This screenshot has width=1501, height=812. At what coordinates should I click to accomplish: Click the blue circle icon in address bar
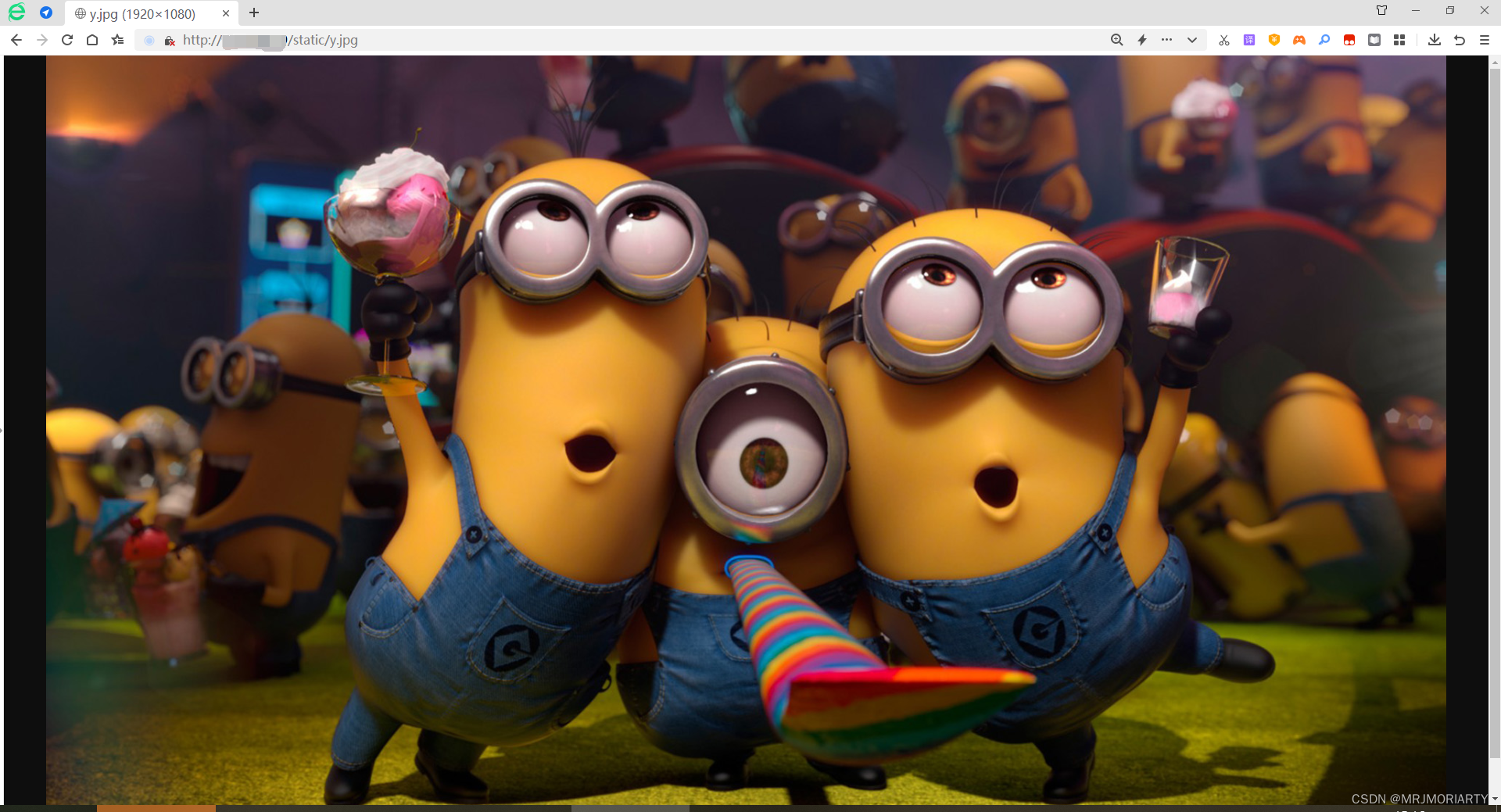coord(149,40)
